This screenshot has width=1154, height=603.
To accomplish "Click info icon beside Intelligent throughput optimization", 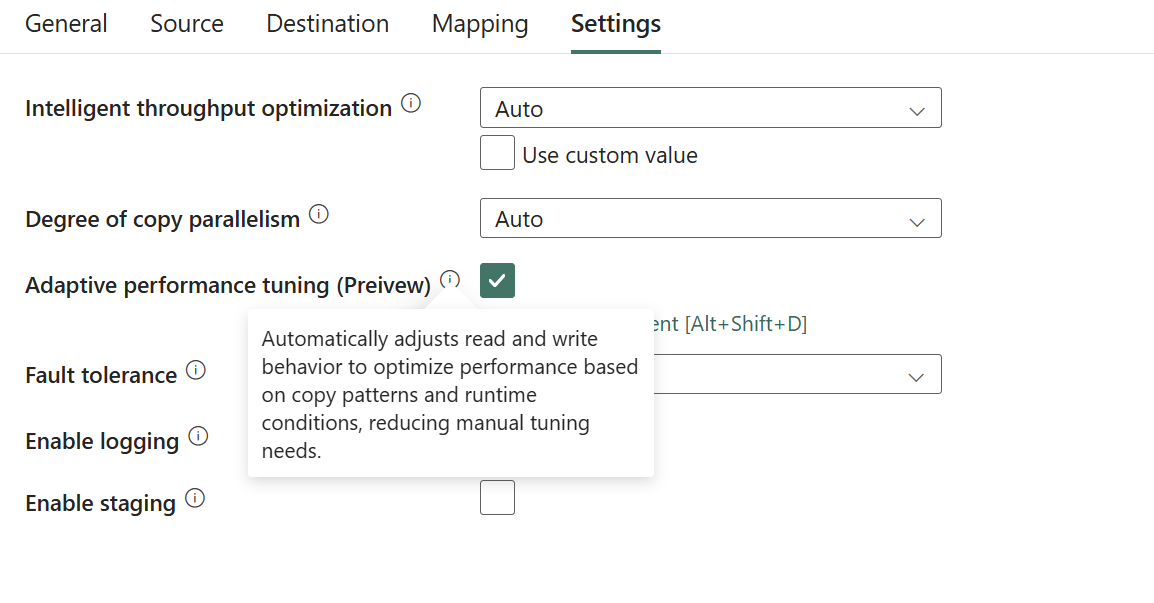I will pos(411,104).
